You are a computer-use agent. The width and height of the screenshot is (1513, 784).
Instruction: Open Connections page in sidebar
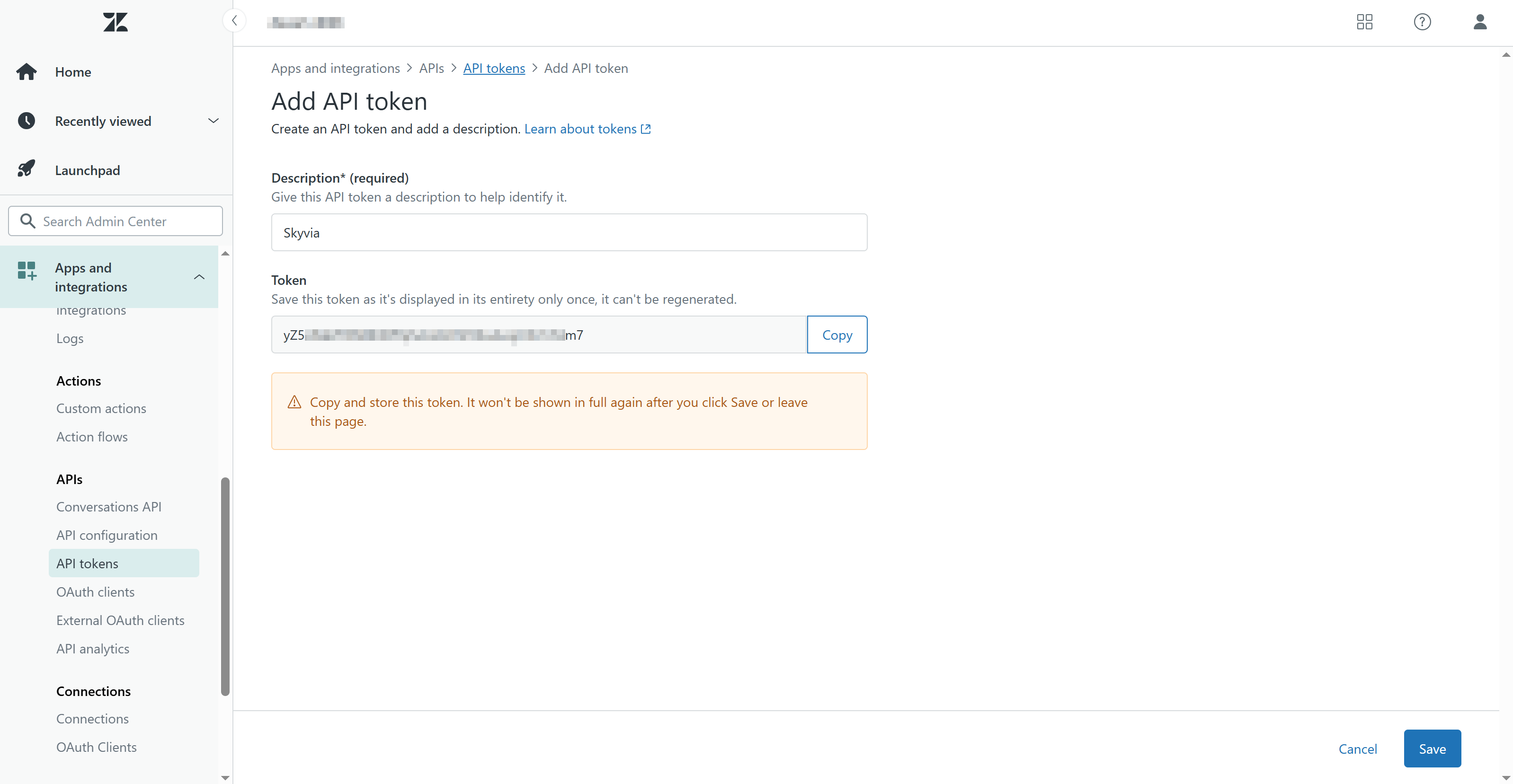[92, 719]
